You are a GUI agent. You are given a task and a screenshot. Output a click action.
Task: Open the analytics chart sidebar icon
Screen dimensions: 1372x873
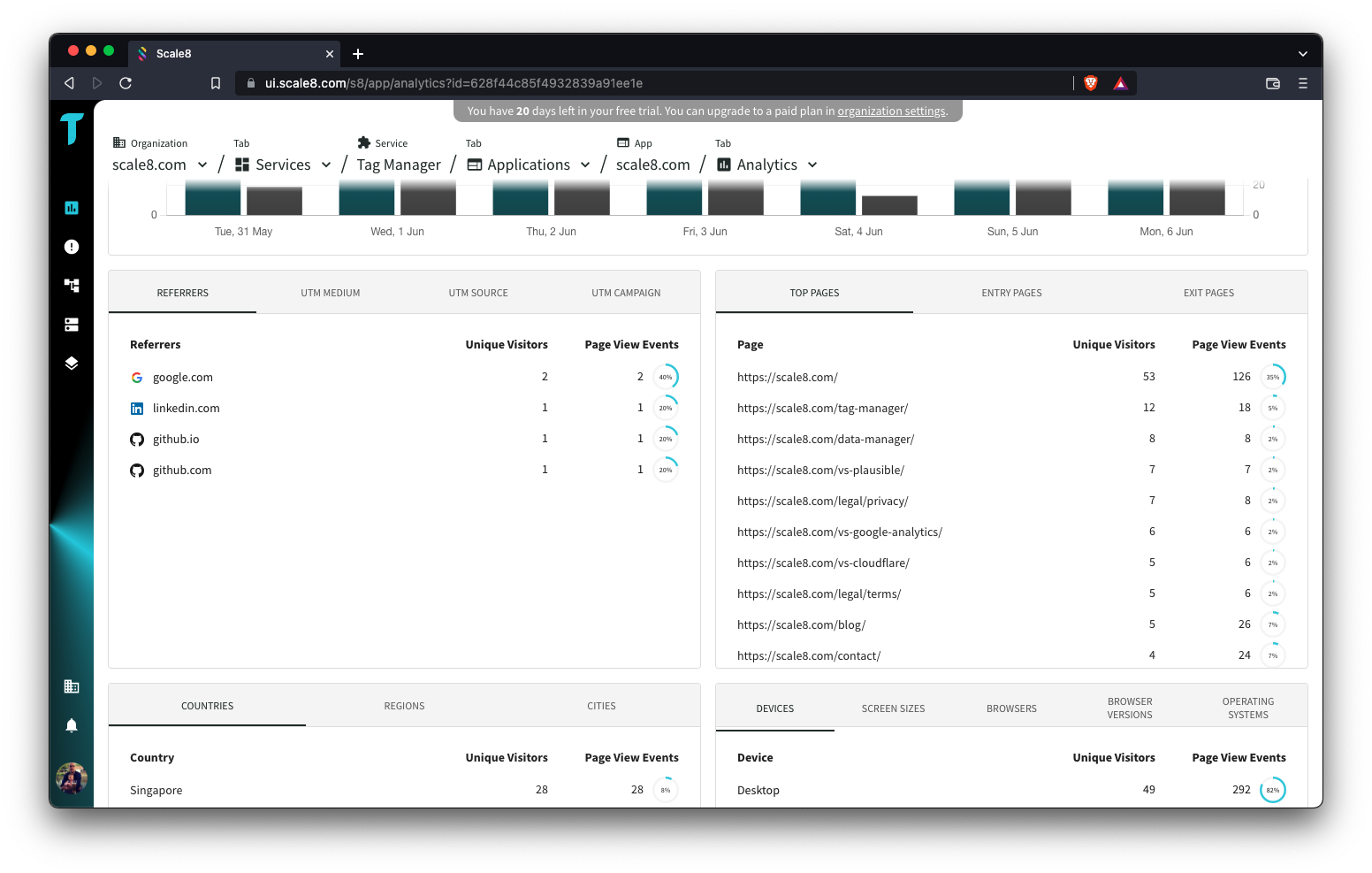(x=72, y=208)
